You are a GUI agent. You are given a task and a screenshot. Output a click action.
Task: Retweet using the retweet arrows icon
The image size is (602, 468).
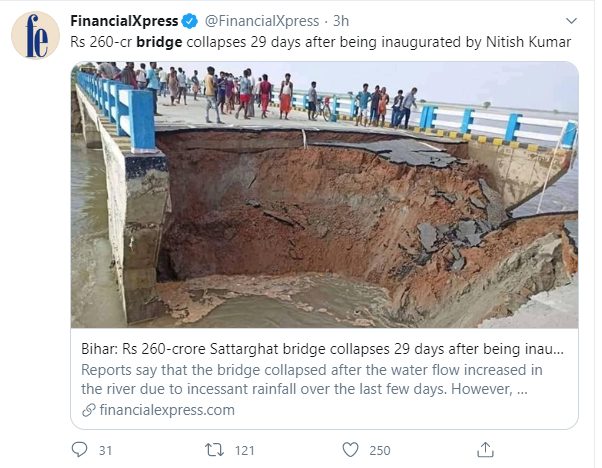tap(213, 450)
